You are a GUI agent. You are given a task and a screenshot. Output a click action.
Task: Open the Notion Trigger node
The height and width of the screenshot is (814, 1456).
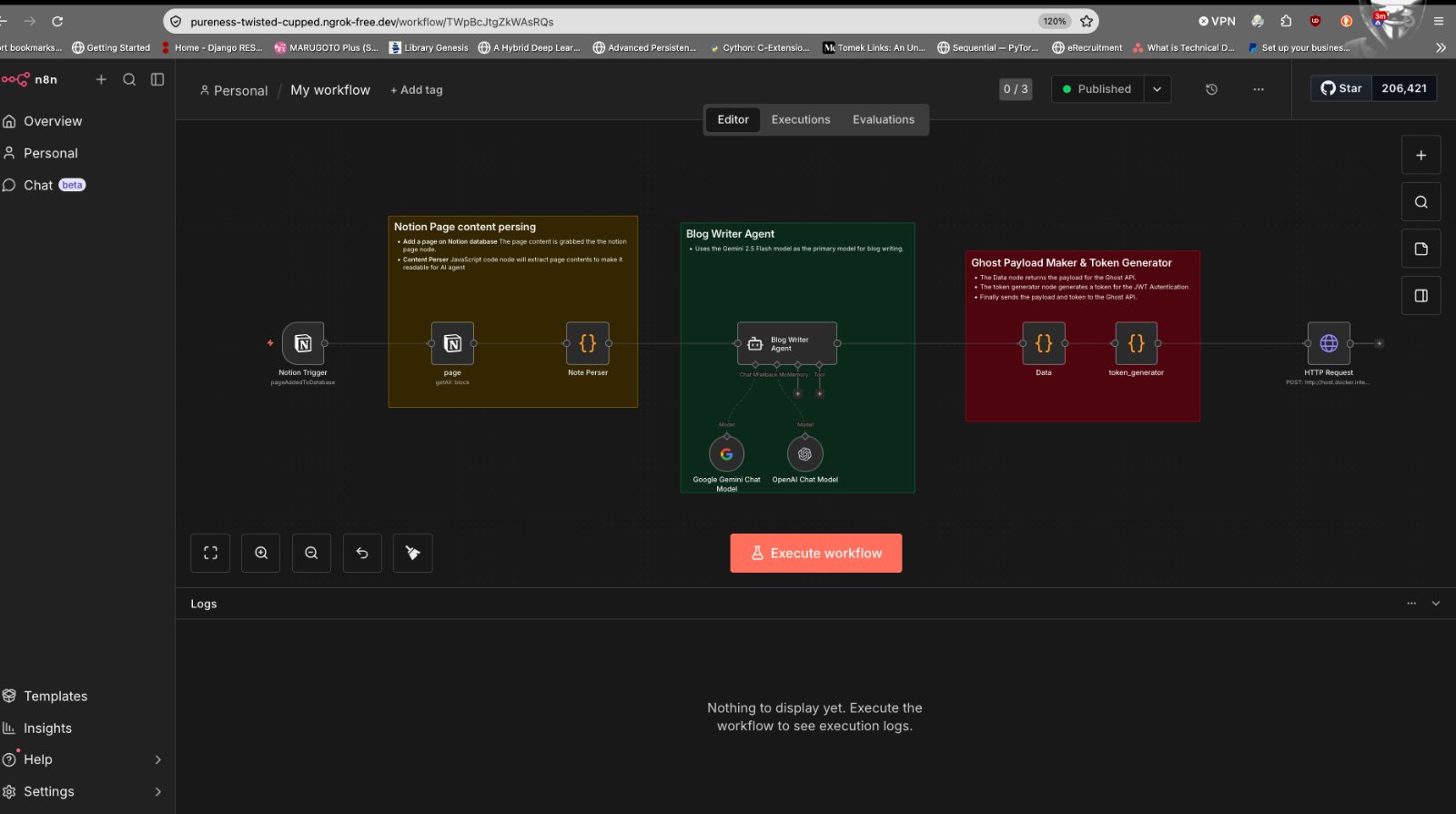tap(303, 343)
